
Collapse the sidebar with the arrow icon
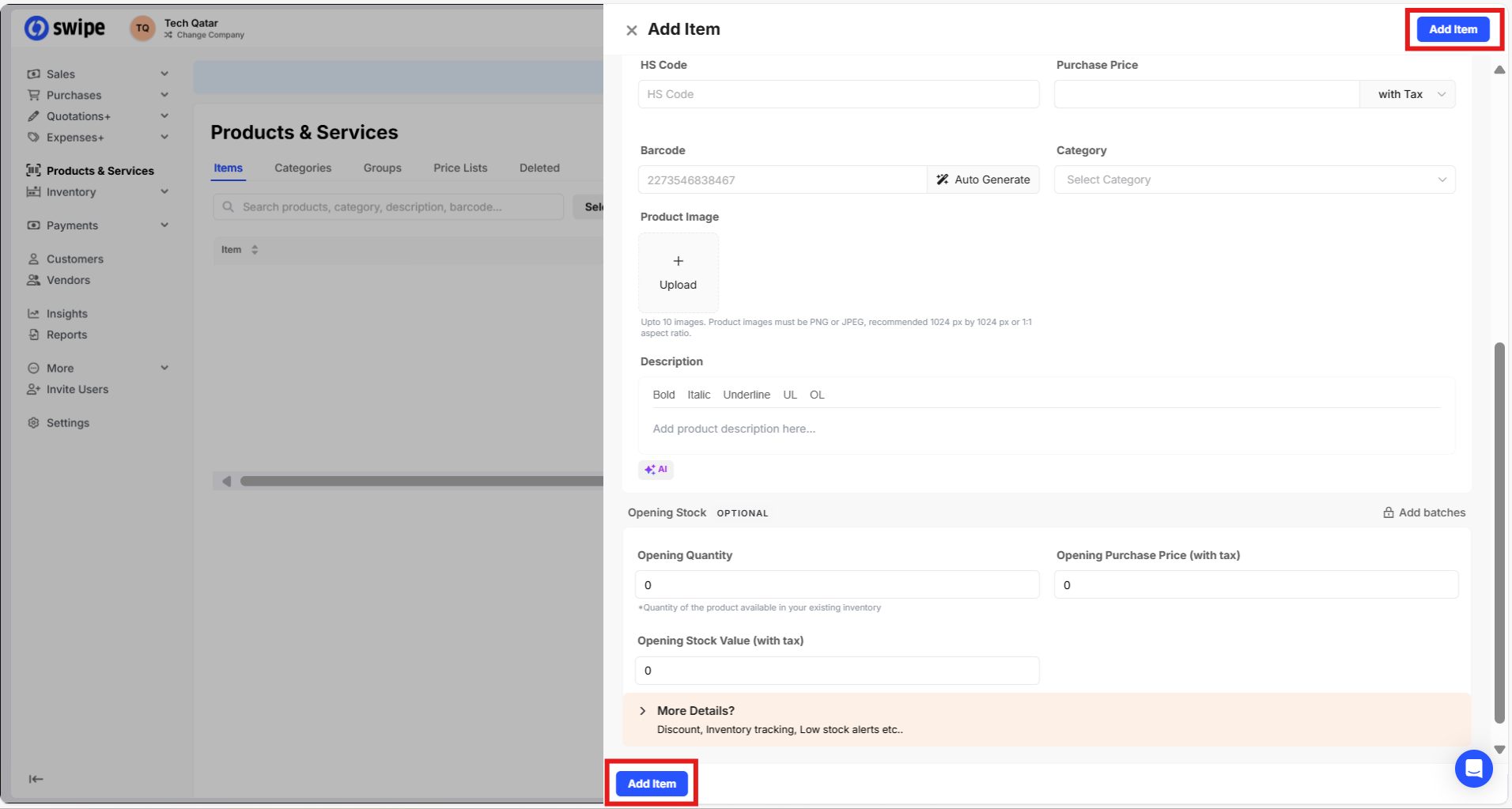(36, 779)
